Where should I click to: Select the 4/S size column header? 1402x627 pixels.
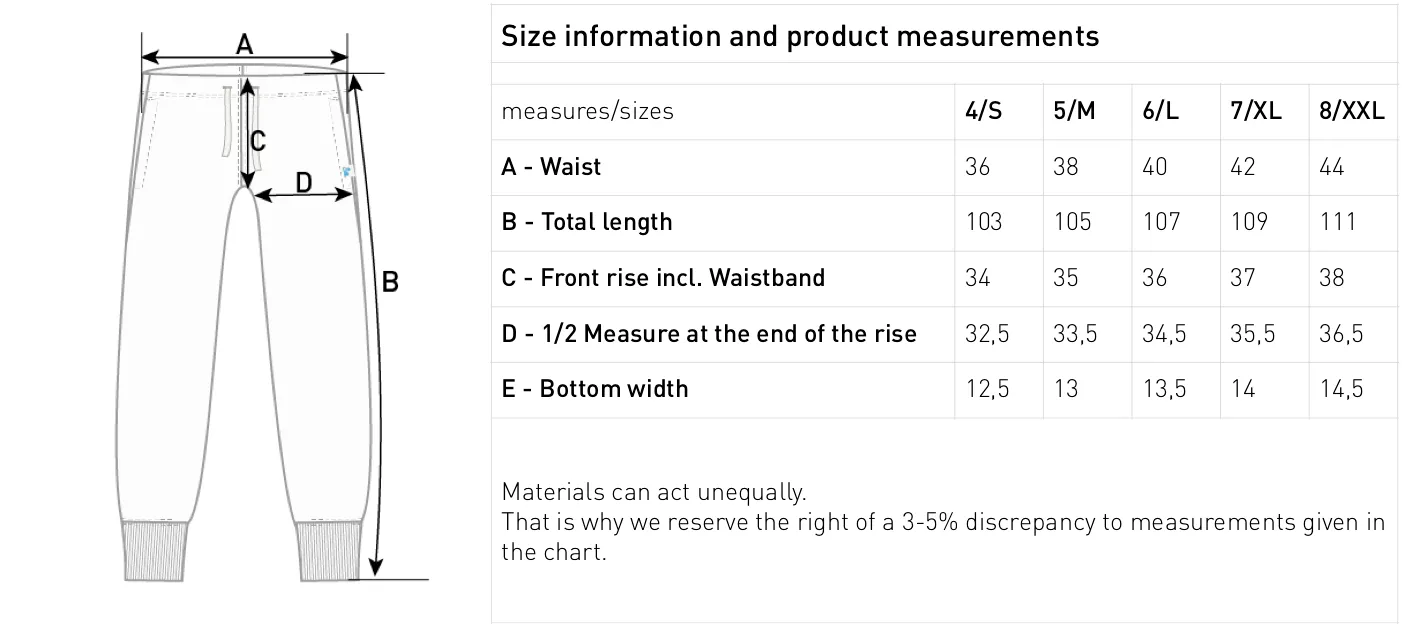pos(983,111)
